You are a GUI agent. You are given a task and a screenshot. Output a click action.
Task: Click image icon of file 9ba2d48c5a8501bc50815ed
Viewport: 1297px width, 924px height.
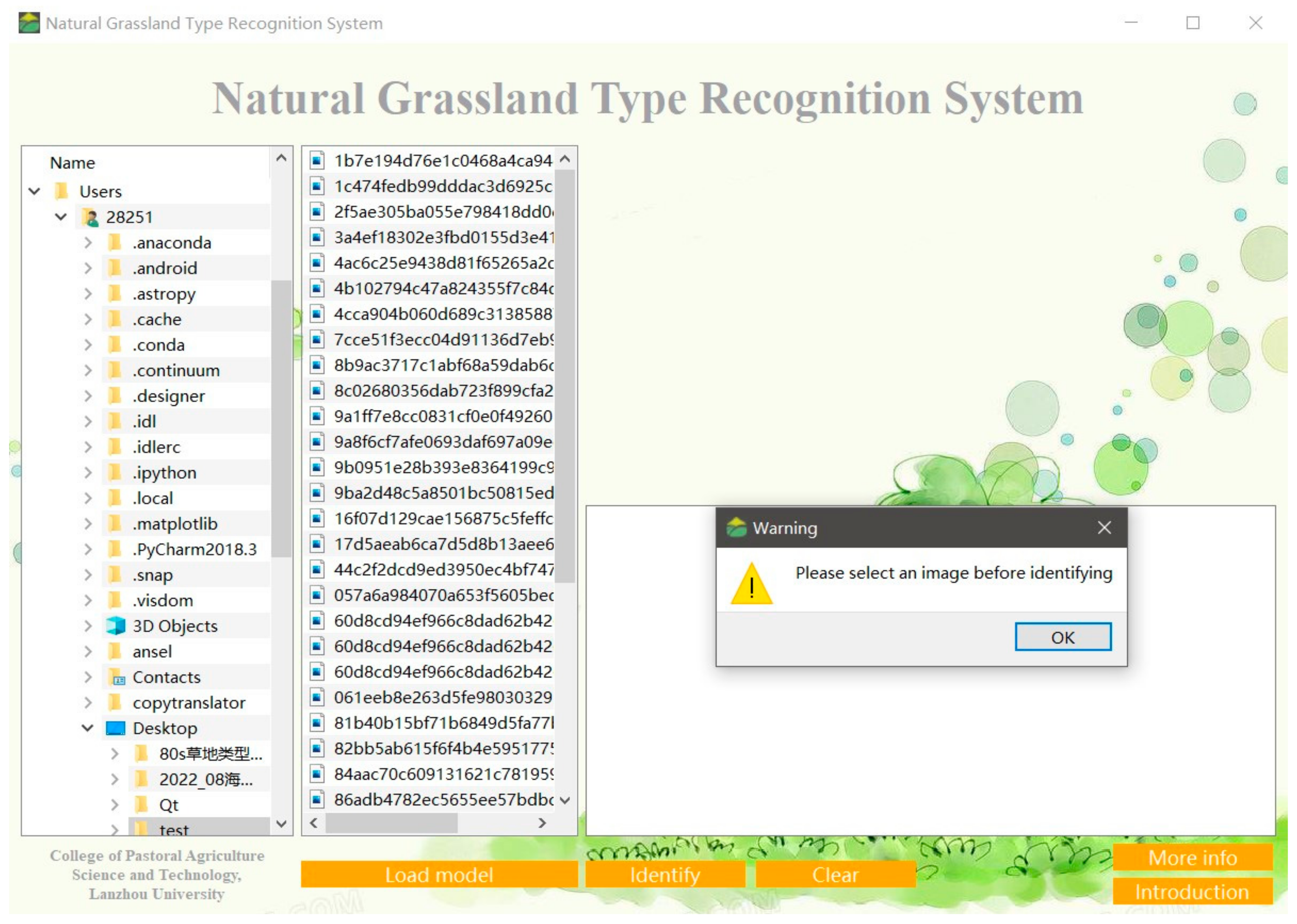click(x=317, y=493)
